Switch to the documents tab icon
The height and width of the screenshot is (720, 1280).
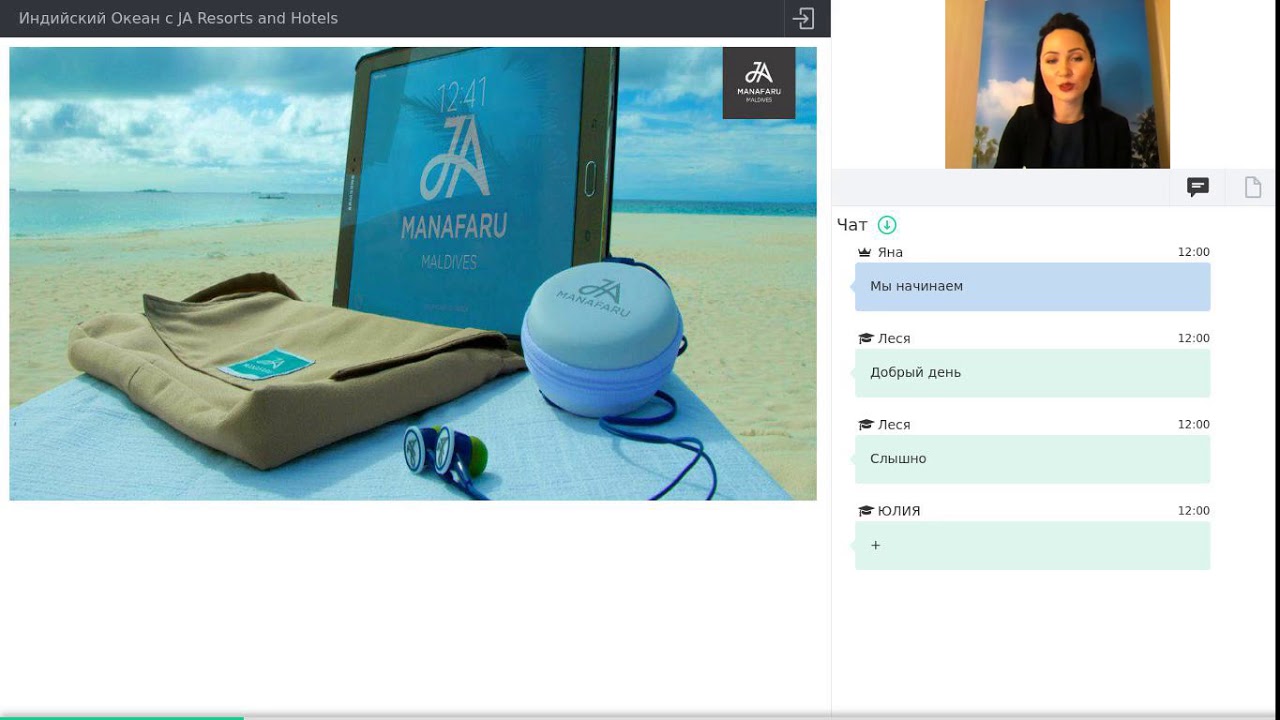[1253, 187]
